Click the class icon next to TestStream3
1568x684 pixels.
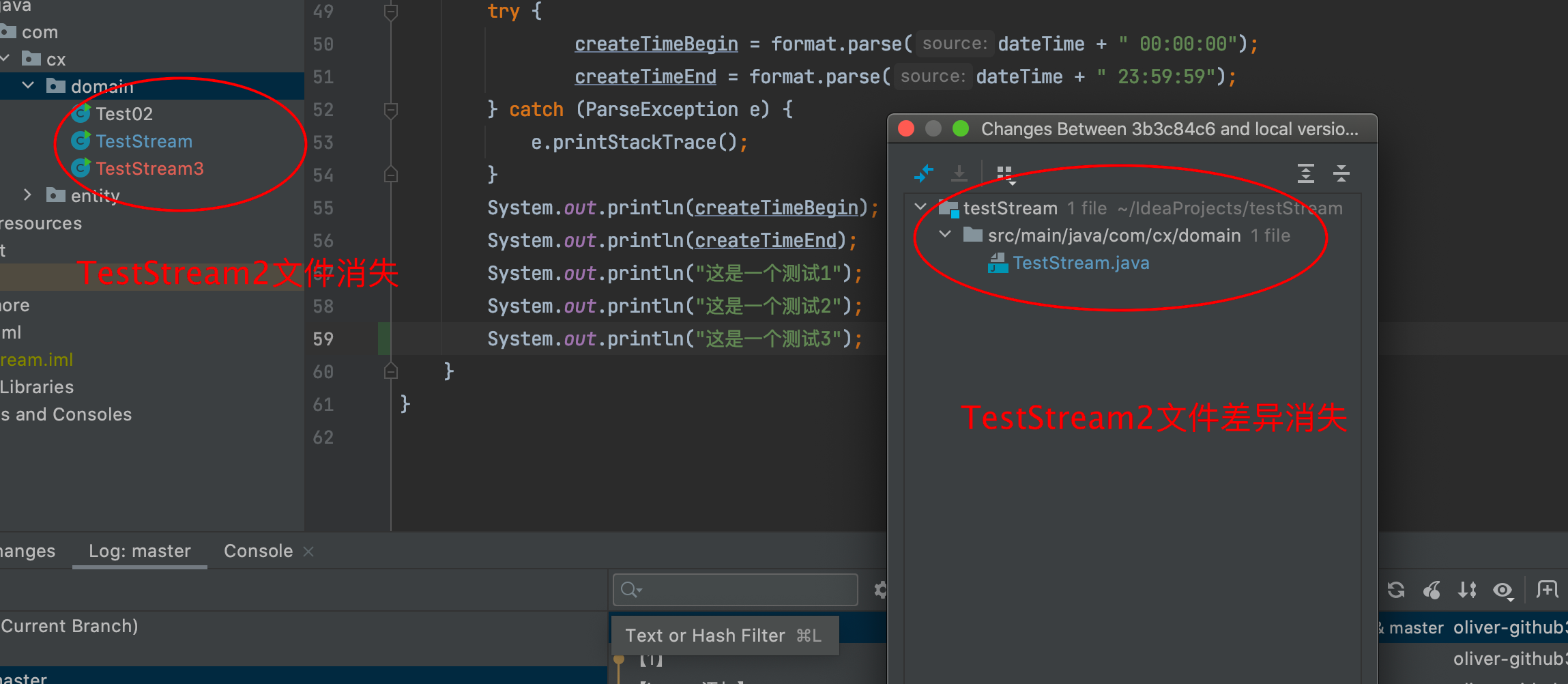(x=81, y=168)
